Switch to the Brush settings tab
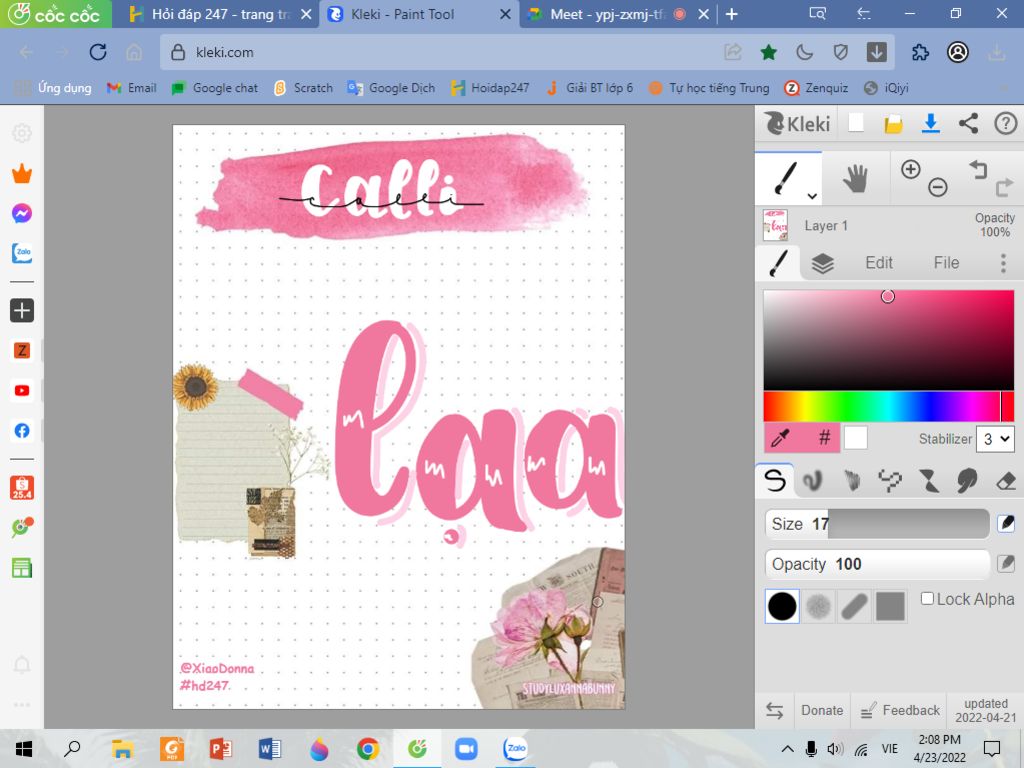1024x768 pixels. click(778, 263)
